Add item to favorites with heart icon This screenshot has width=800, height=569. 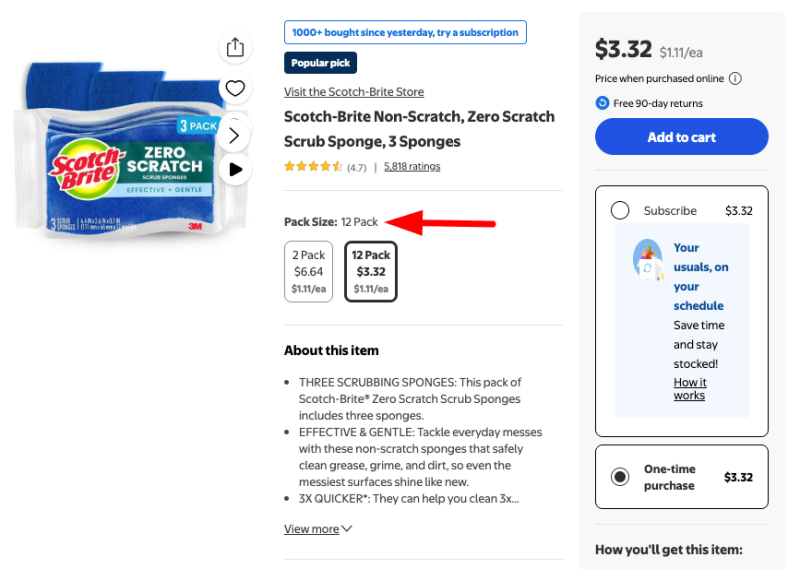tap(235, 89)
